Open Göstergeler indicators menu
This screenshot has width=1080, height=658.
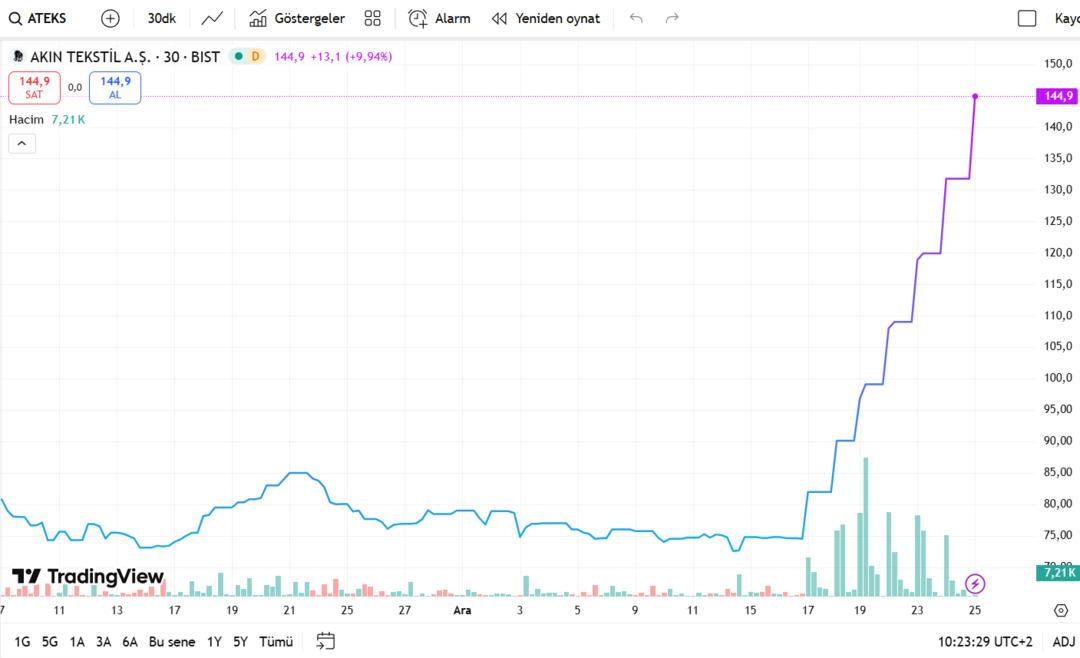(x=297, y=18)
